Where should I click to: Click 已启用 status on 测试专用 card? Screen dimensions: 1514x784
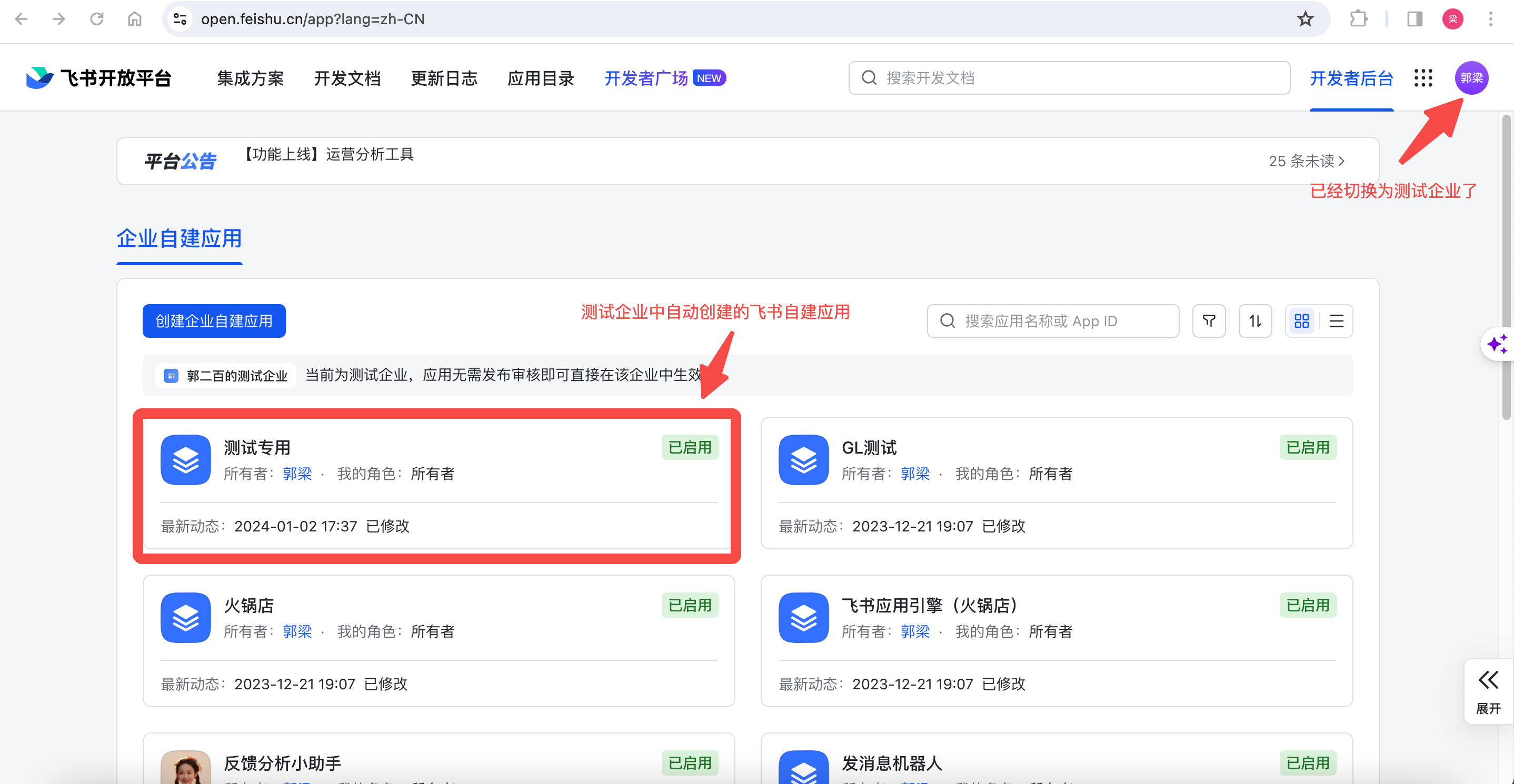tap(690, 447)
